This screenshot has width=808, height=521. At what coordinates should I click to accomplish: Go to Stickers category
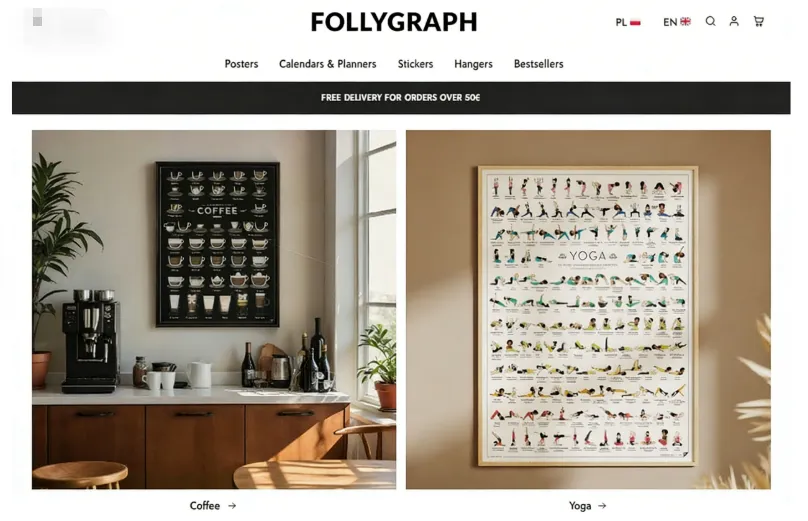[415, 64]
